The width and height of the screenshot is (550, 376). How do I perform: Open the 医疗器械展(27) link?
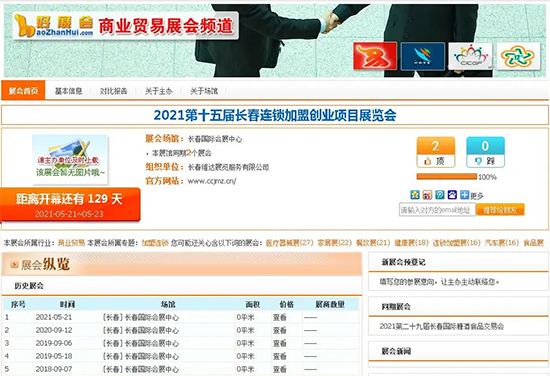click(289, 243)
